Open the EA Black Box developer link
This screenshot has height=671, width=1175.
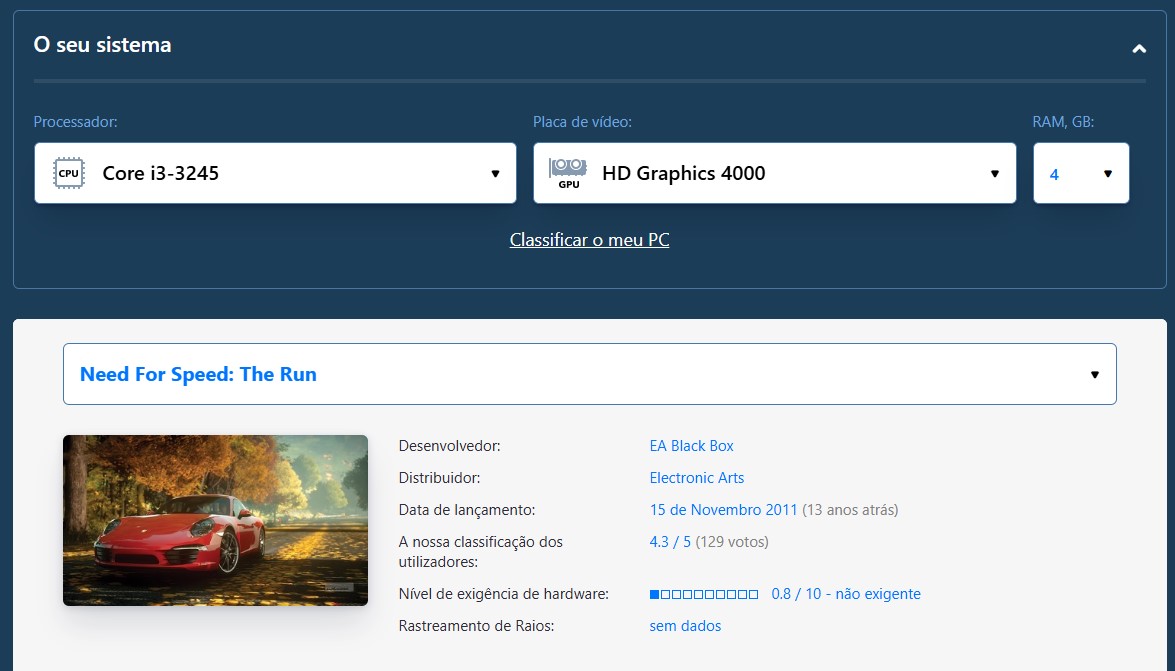(x=691, y=446)
